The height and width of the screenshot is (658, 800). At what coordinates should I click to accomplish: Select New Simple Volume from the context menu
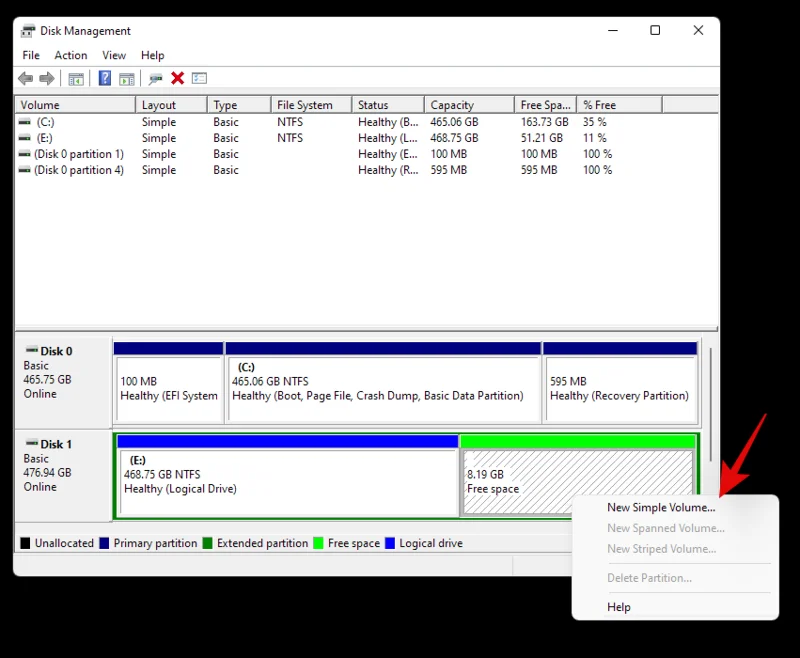click(660, 507)
